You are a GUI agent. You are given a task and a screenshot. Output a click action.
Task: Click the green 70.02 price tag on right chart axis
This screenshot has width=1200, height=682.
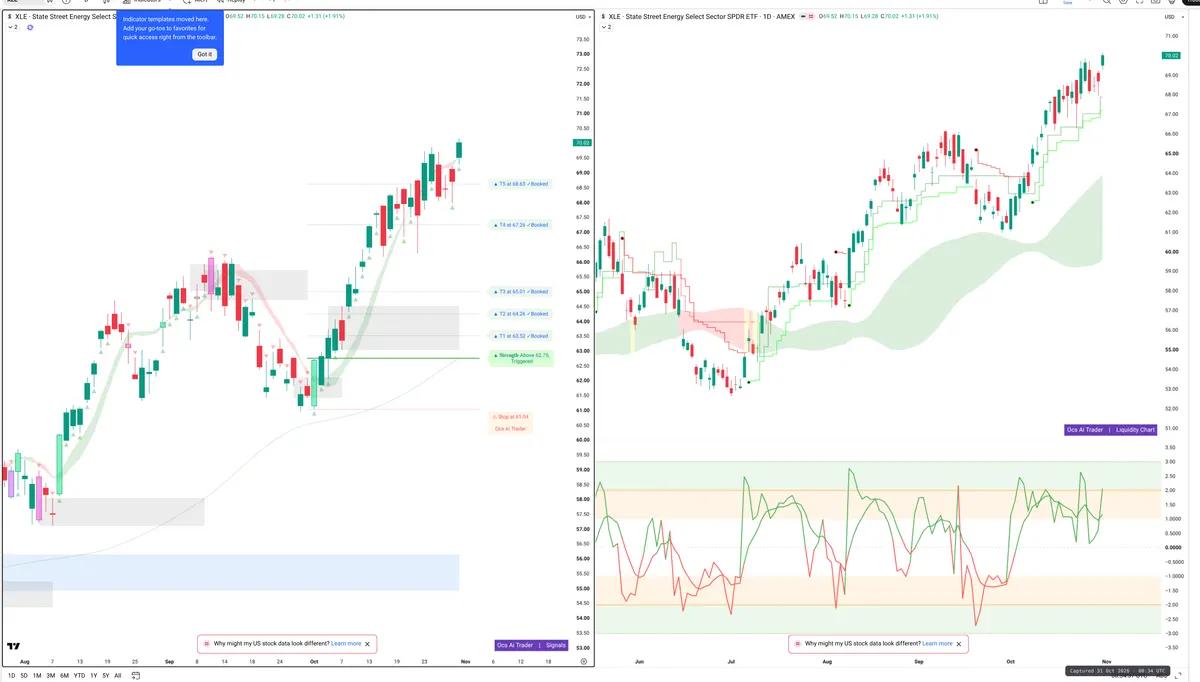[1172, 56]
